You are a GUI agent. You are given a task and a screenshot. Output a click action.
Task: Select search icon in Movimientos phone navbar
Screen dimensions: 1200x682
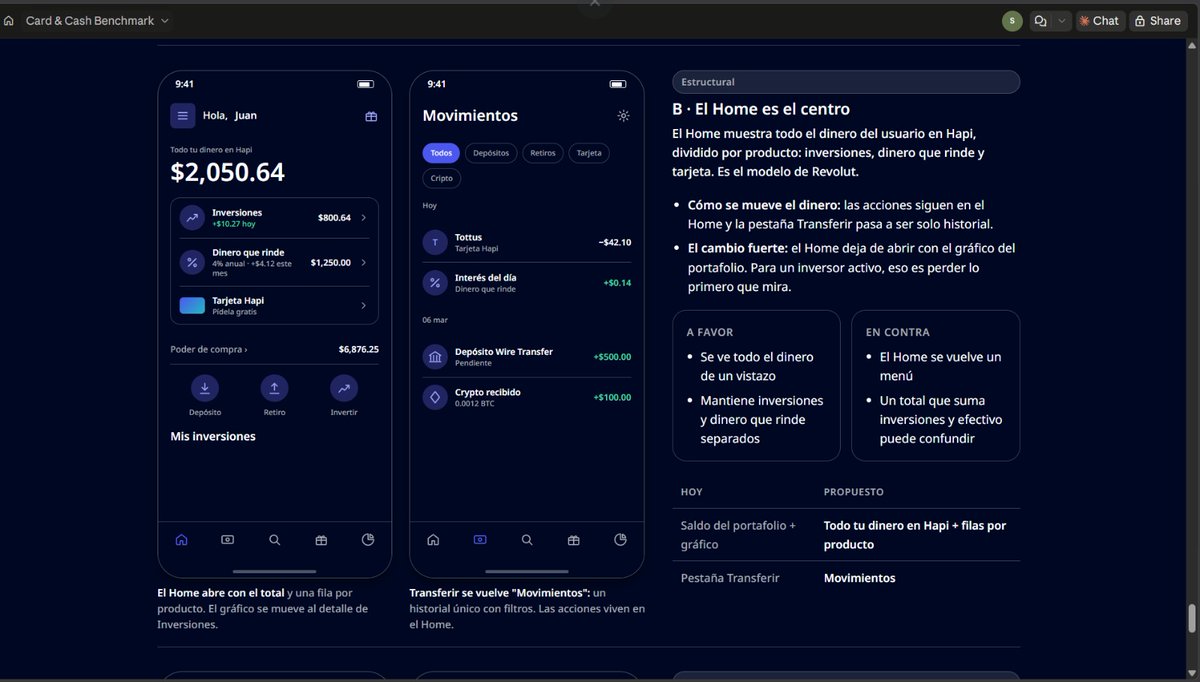[x=526, y=540]
